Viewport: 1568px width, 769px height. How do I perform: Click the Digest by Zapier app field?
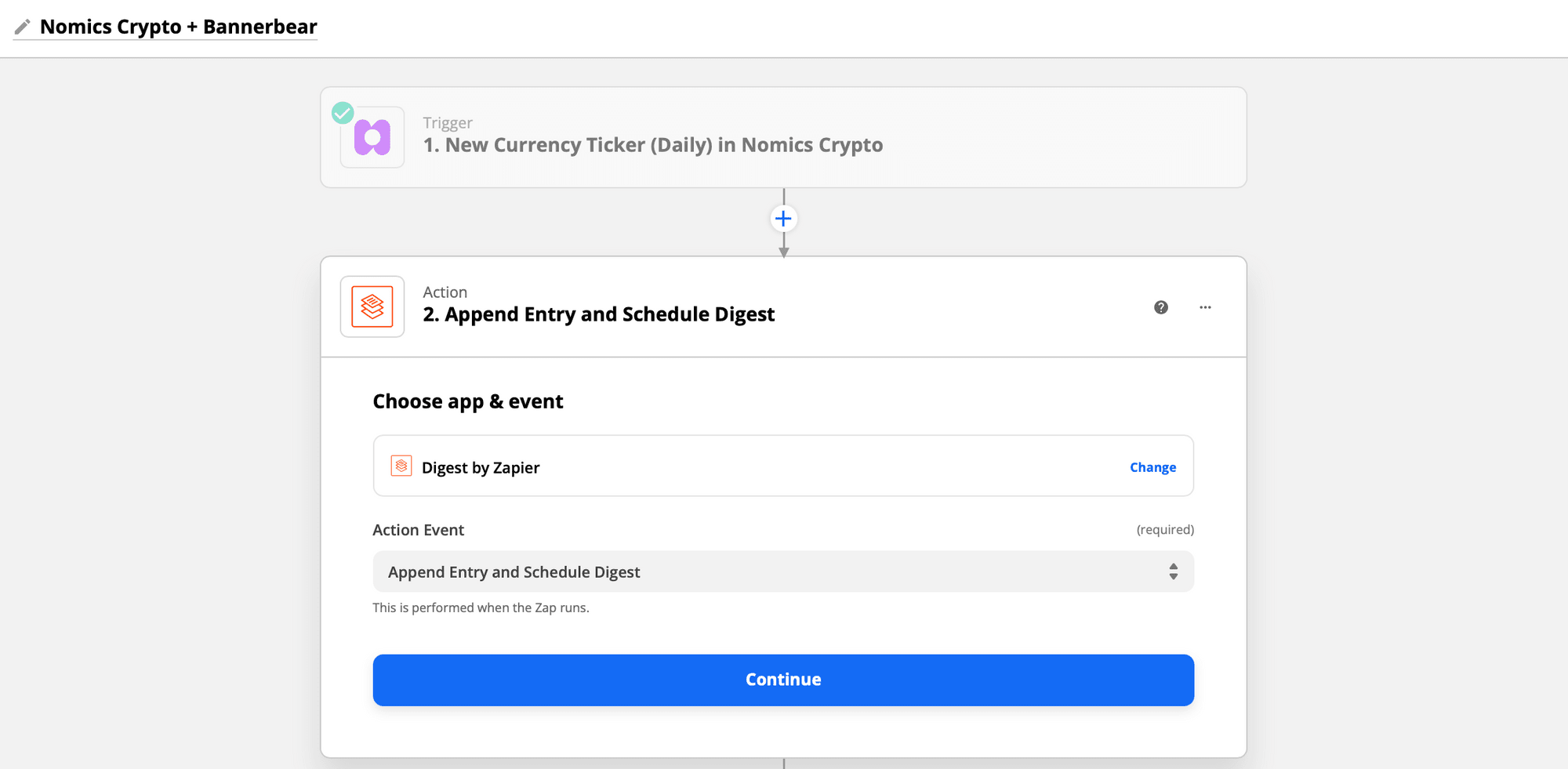(x=783, y=466)
